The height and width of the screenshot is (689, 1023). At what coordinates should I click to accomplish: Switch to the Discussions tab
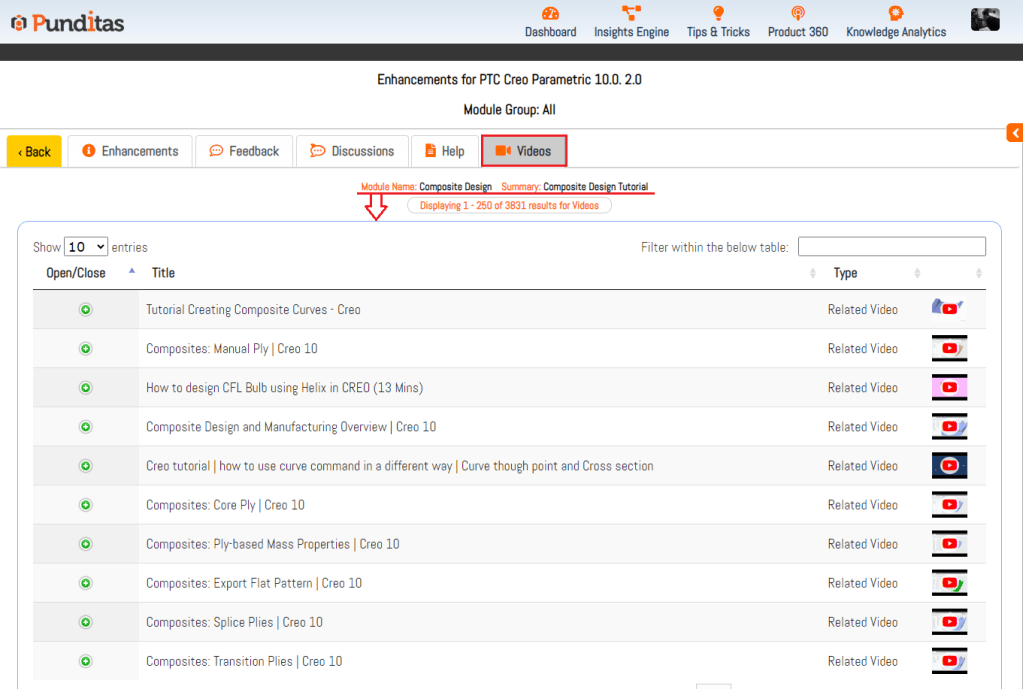pos(352,151)
